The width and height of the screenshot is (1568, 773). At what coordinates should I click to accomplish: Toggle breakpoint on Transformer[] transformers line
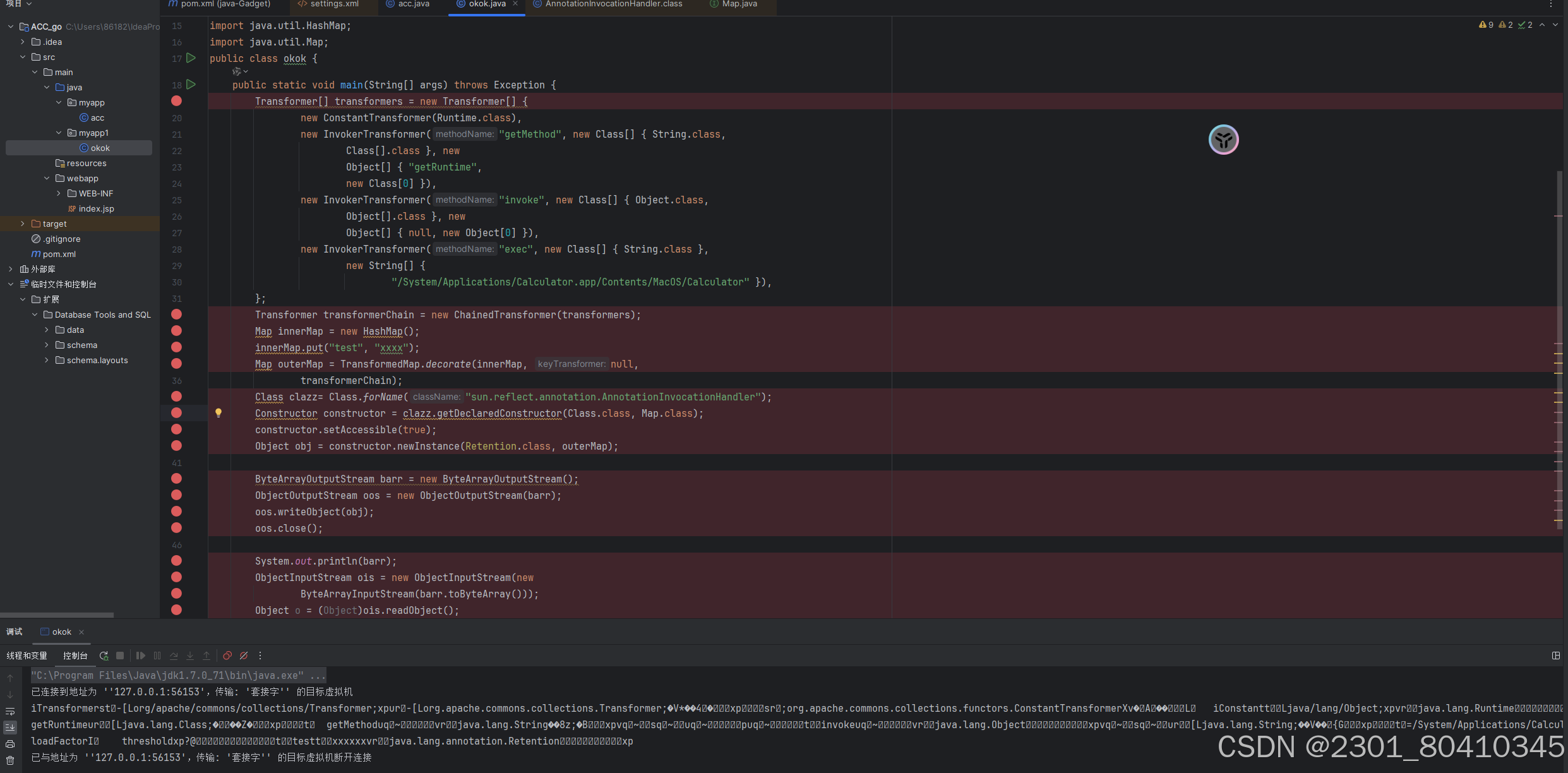[177, 101]
